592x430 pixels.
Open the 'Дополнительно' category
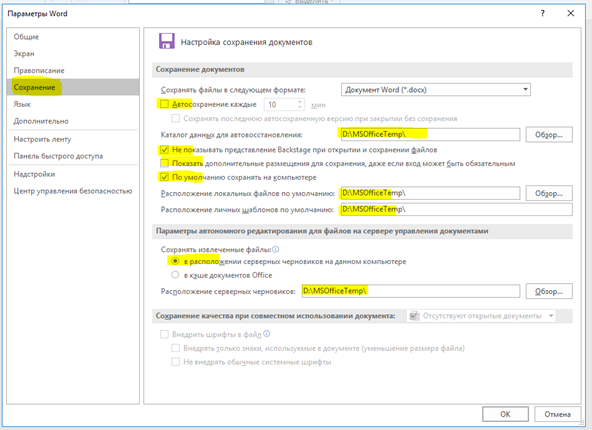point(73,121)
